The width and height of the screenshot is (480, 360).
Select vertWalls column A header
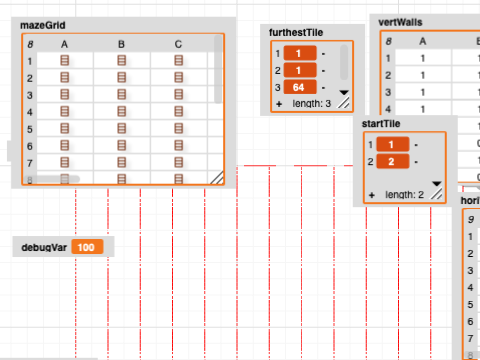[423, 41]
